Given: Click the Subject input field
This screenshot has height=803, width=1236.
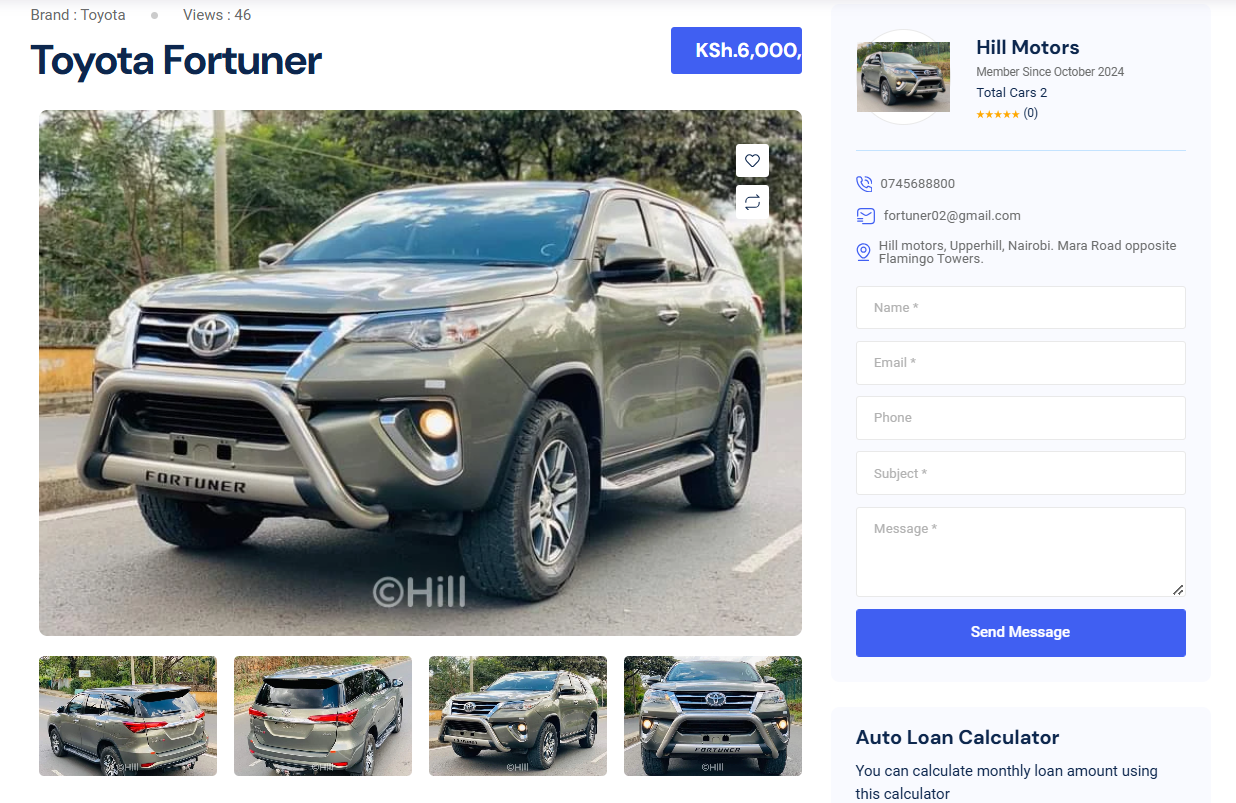Looking at the screenshot, I should click(1021, 473).
